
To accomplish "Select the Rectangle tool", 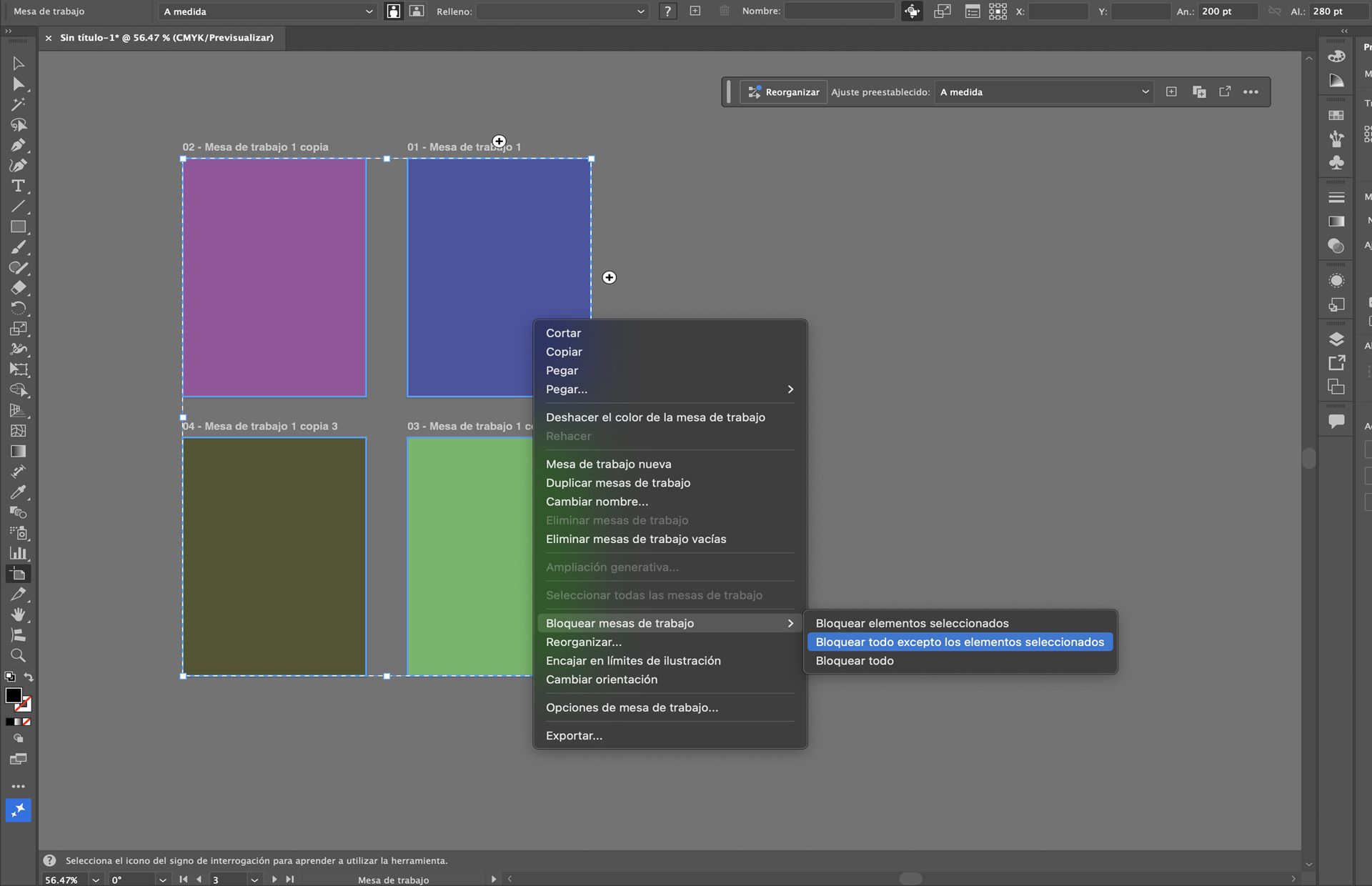I will click(x=18, y=227).
